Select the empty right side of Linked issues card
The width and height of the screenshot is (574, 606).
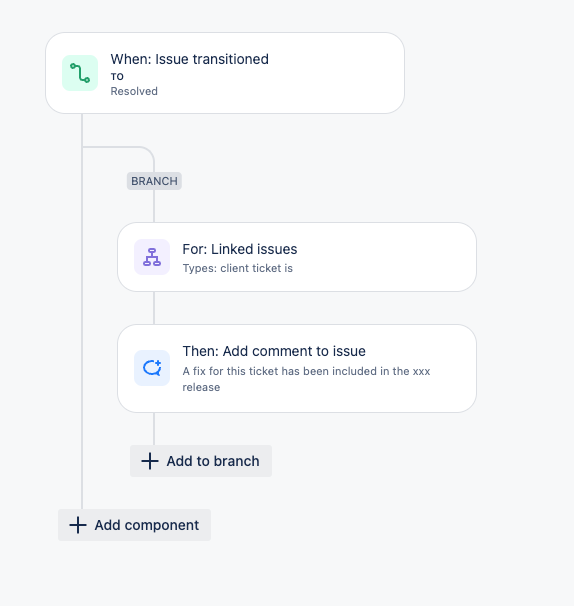pyautogui.click(x=387, y=257)
